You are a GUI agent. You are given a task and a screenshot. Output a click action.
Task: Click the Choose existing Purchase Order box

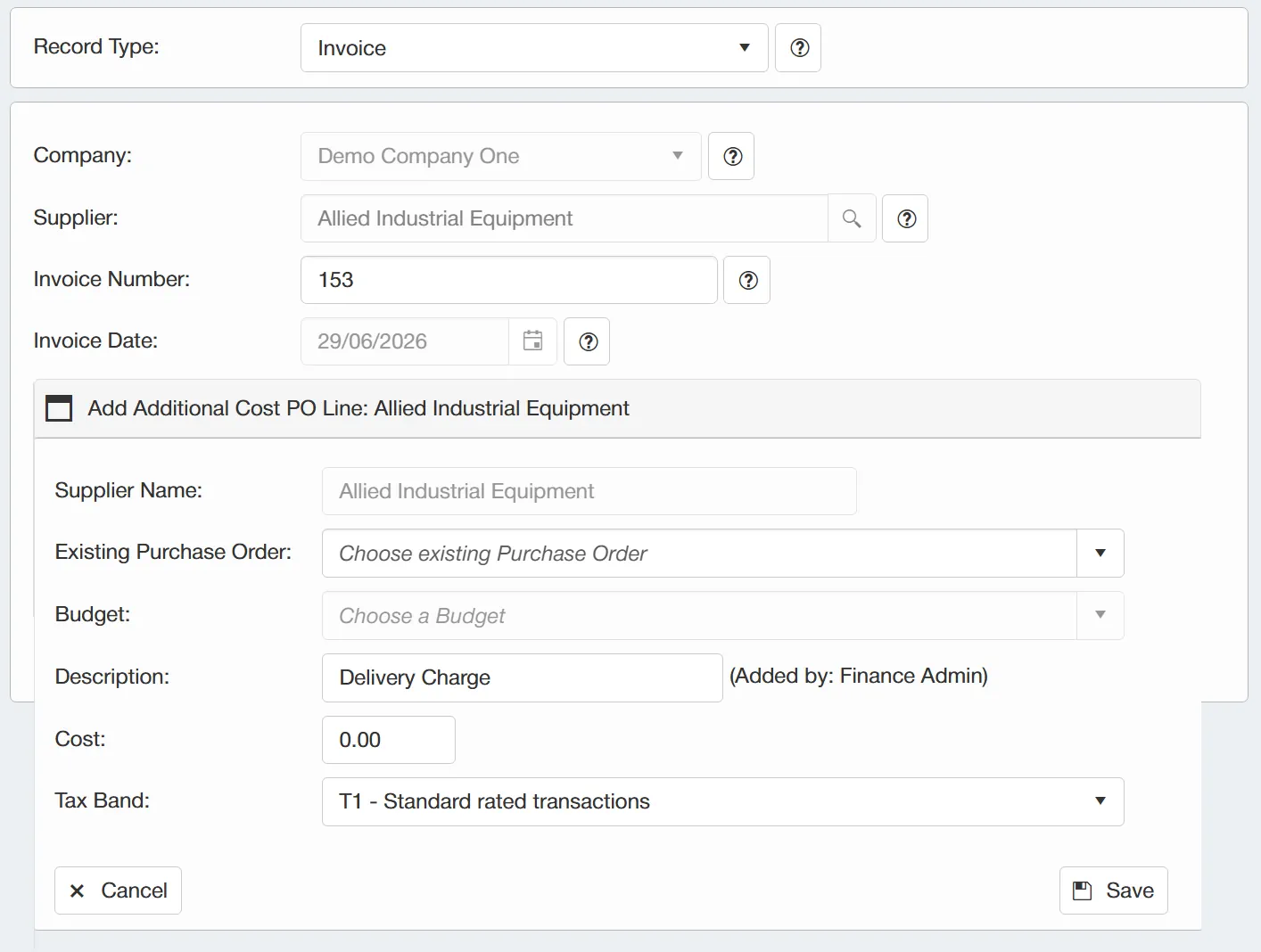pyautogui.click(x=699, y=554)
